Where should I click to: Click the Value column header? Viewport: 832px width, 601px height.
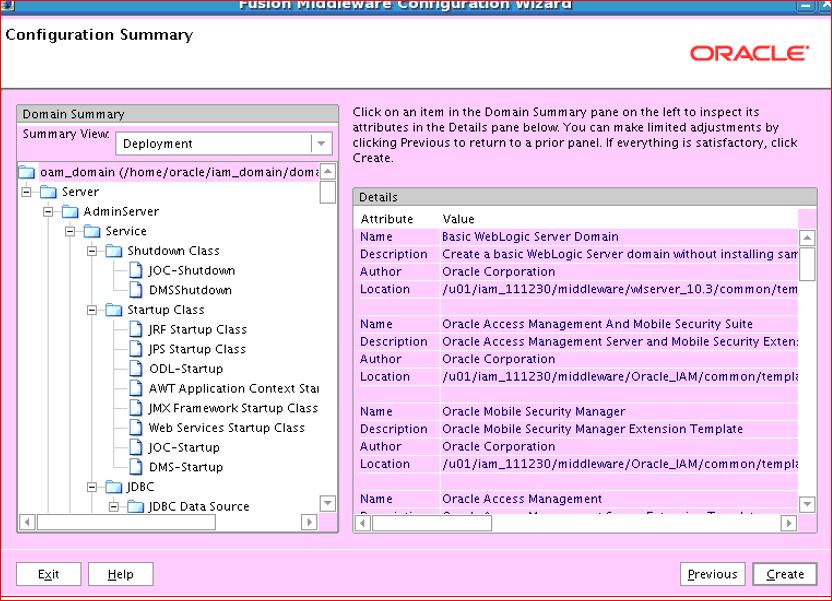point(458,219)
